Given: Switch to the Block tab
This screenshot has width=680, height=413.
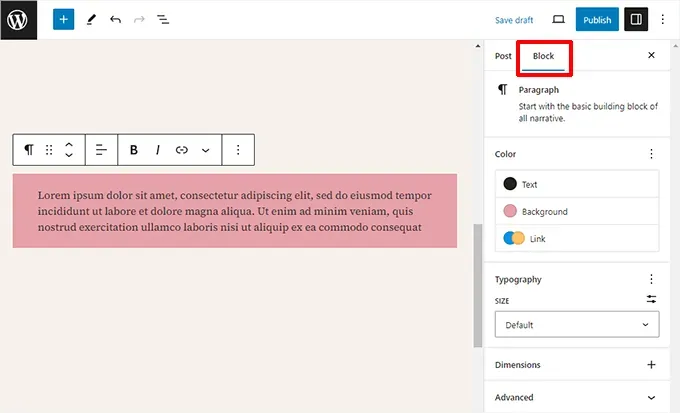Looking at the screenshot, I should coord(543,56).
